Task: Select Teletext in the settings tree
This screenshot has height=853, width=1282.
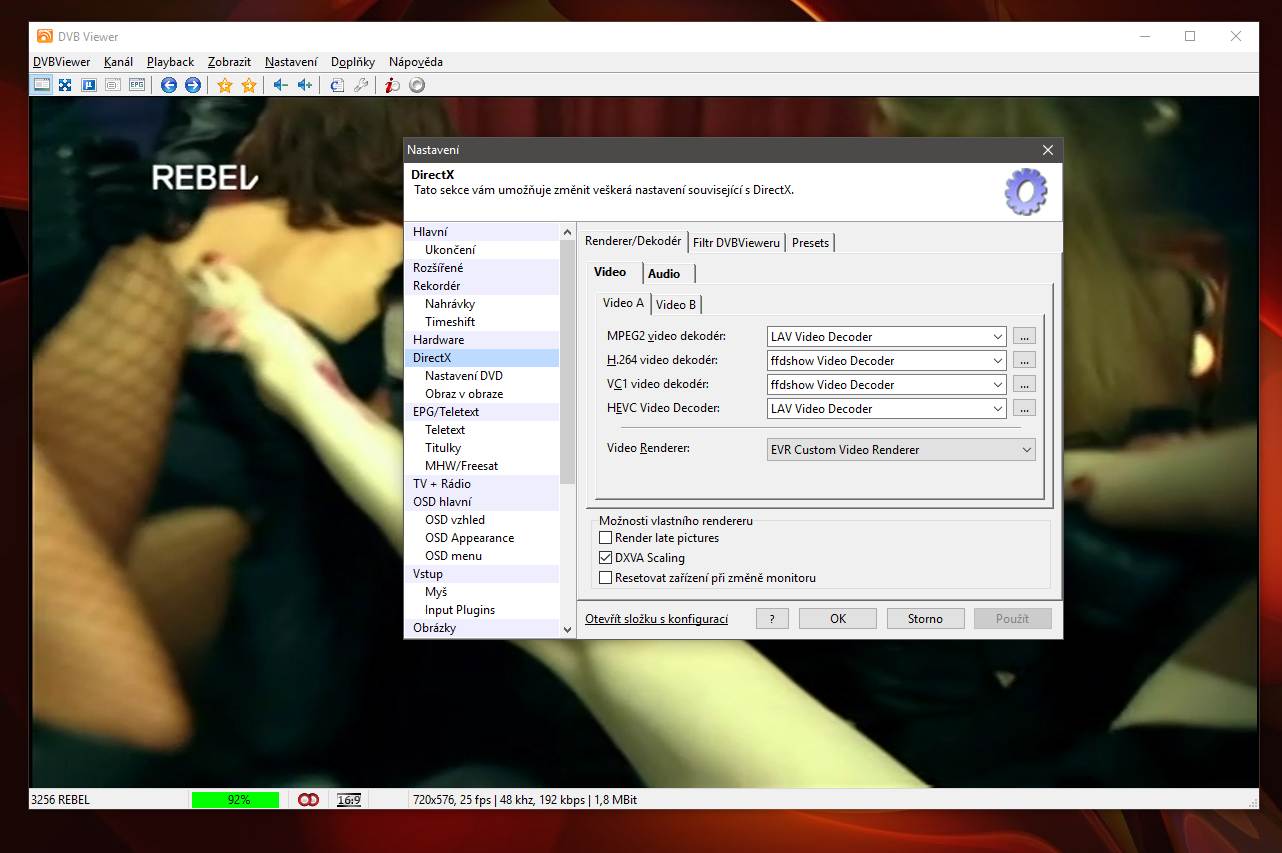Action: coord(445,430)
